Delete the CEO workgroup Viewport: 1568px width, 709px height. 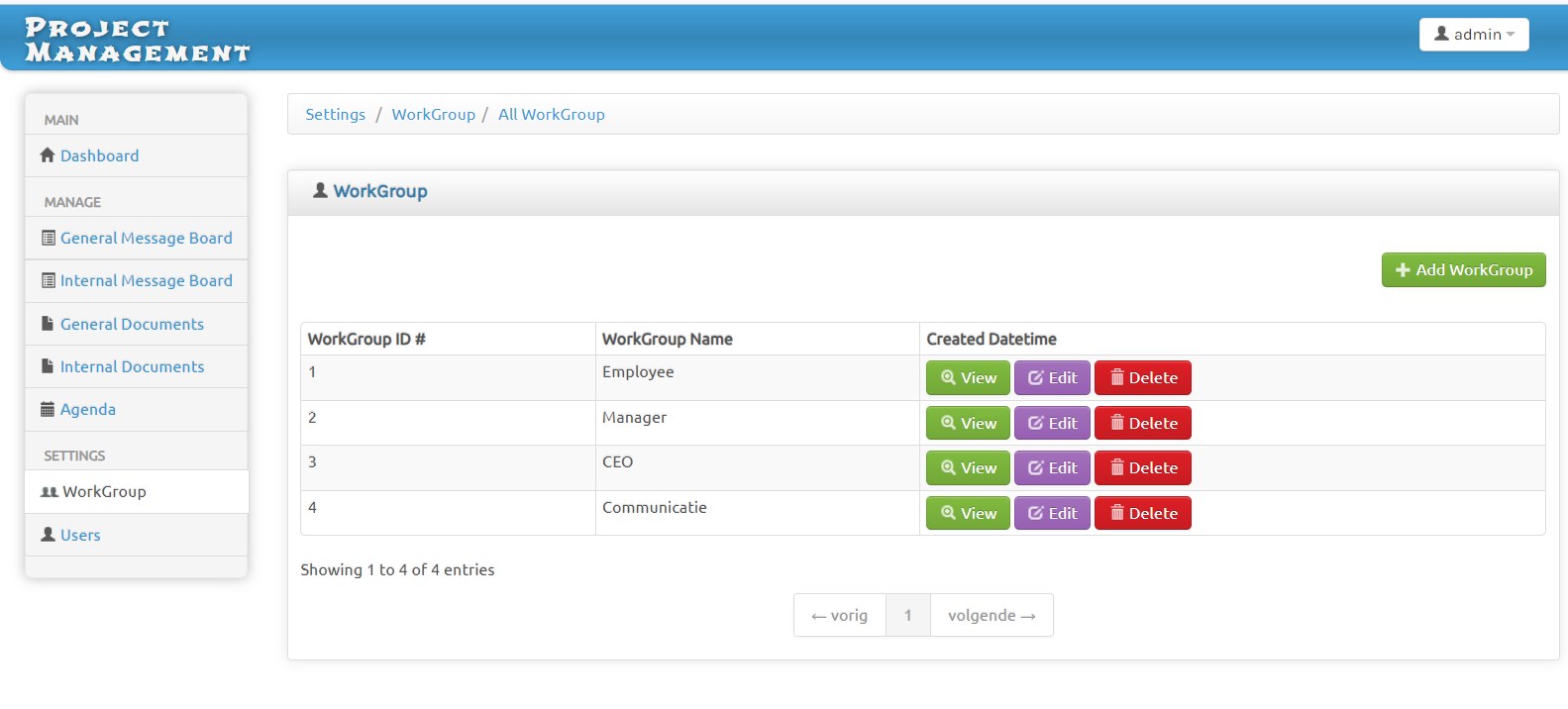(x=1143, y=468)
